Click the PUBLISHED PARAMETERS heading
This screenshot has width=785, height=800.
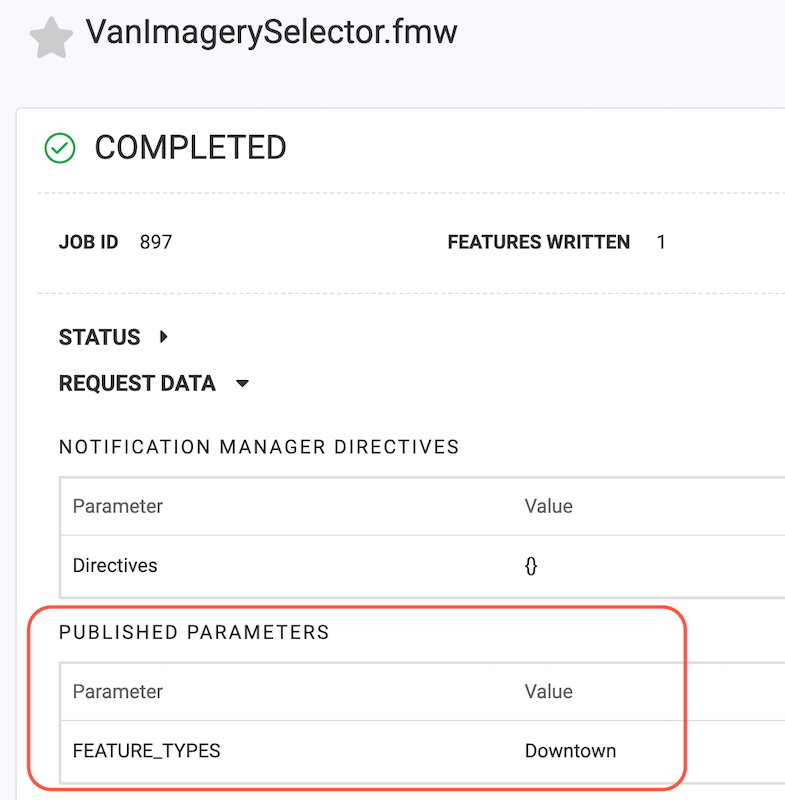195,632
